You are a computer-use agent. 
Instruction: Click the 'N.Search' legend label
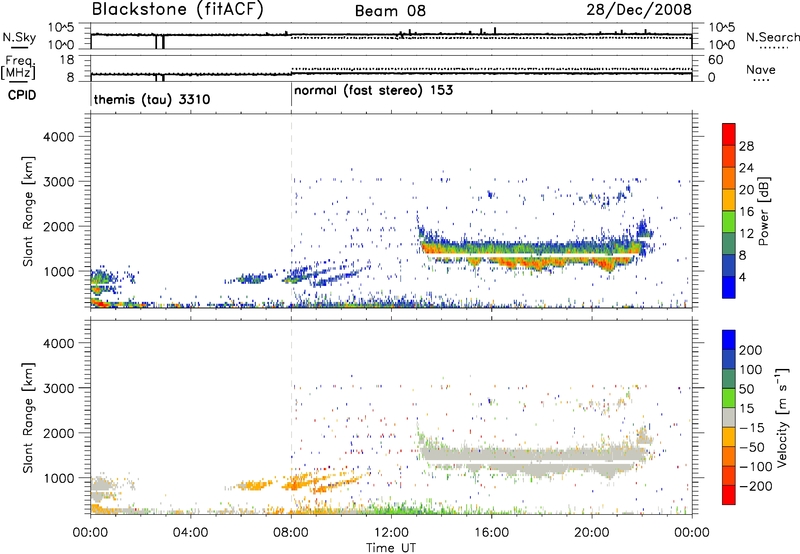pos(772,37)
